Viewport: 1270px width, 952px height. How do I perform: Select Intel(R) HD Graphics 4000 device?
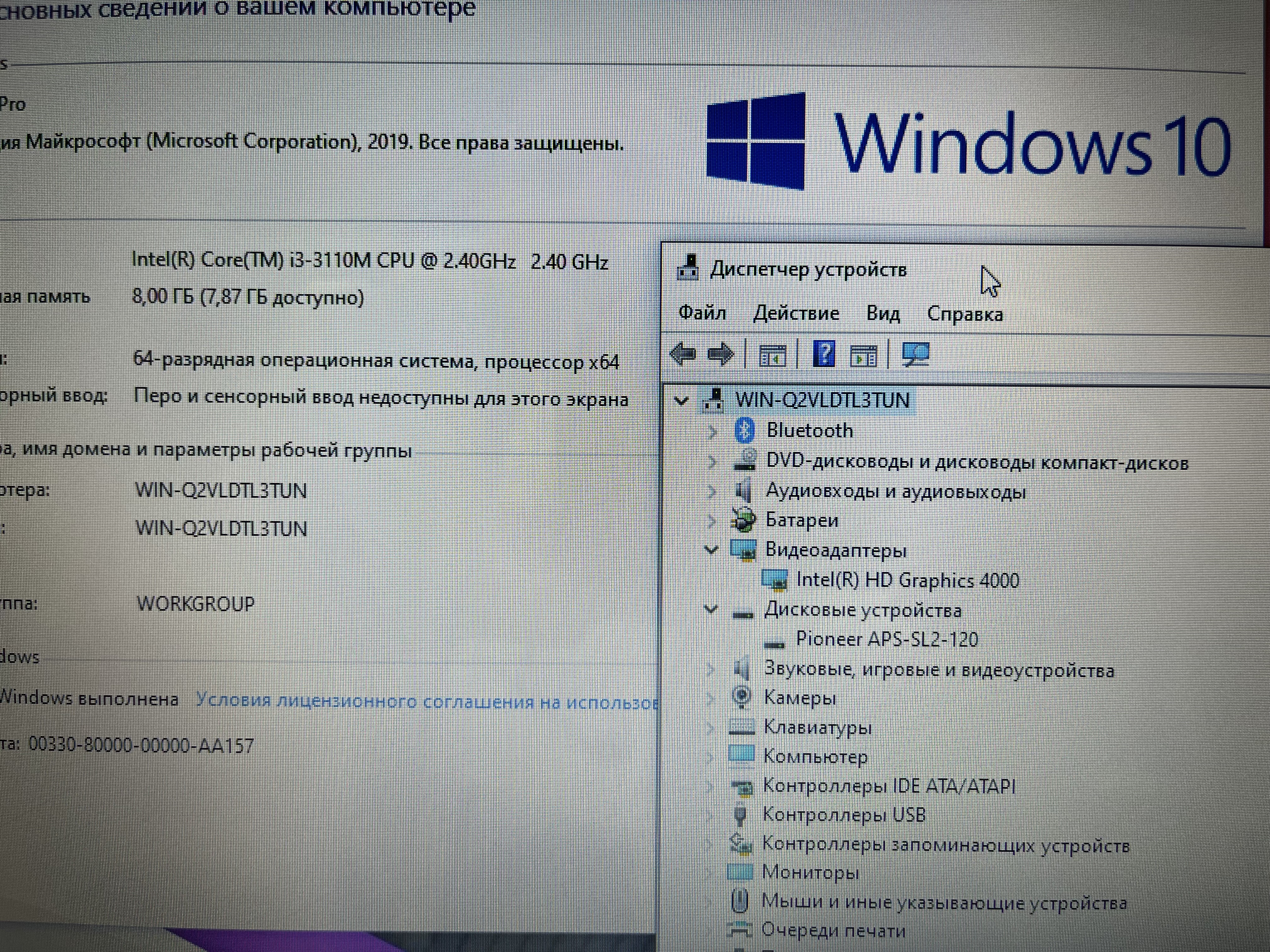(907, 580)
